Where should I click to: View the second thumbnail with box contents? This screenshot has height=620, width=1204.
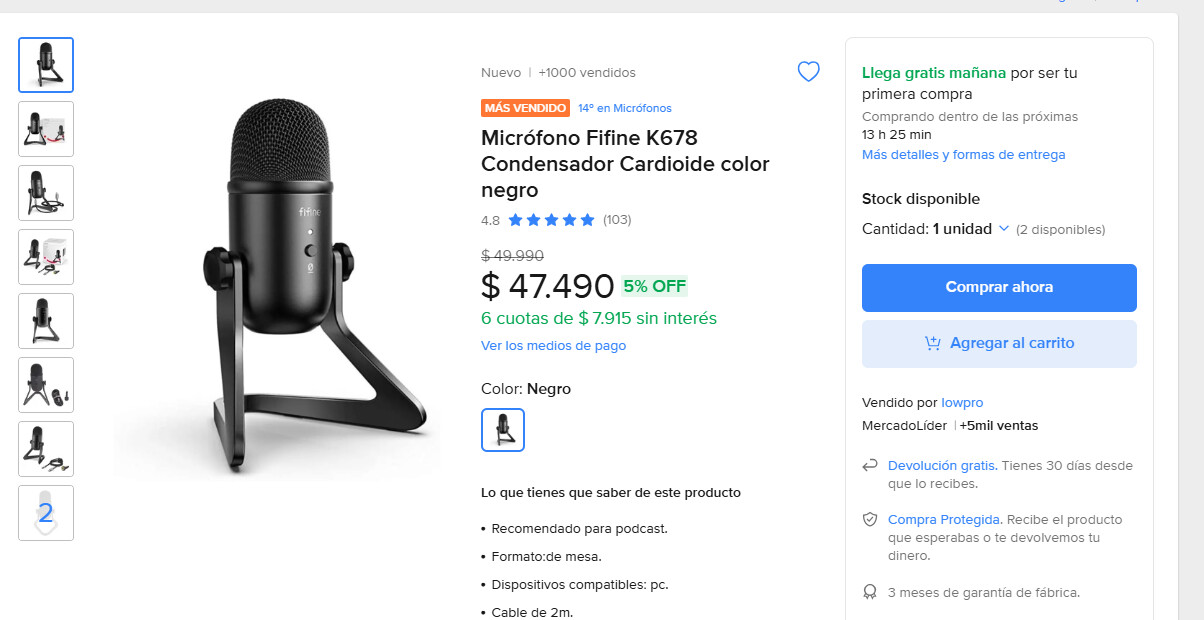[46, 129]
